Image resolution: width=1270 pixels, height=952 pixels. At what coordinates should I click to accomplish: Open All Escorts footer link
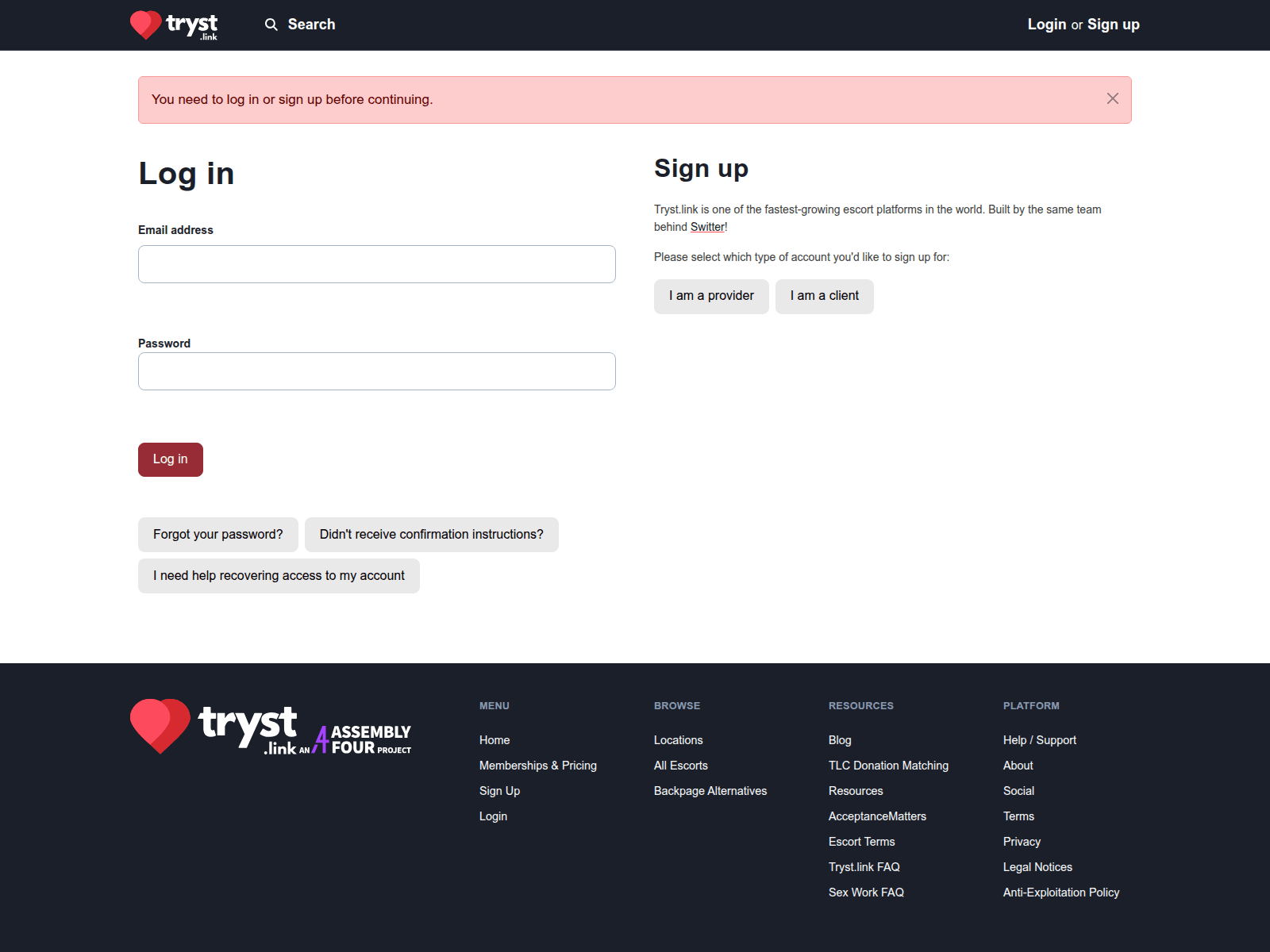(x=681, y=766)
